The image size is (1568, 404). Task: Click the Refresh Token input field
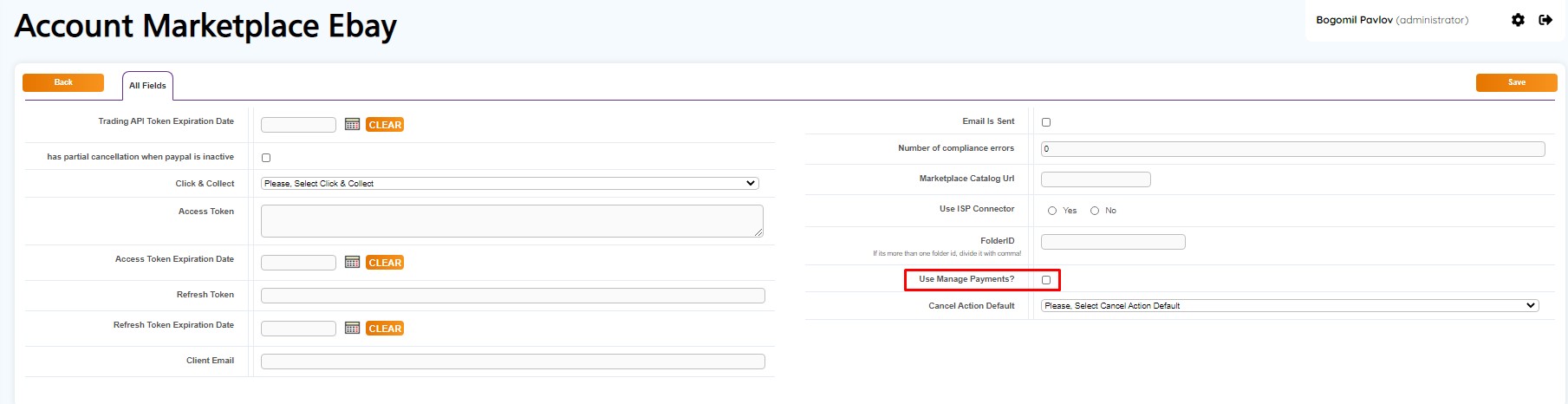point(513,296)
